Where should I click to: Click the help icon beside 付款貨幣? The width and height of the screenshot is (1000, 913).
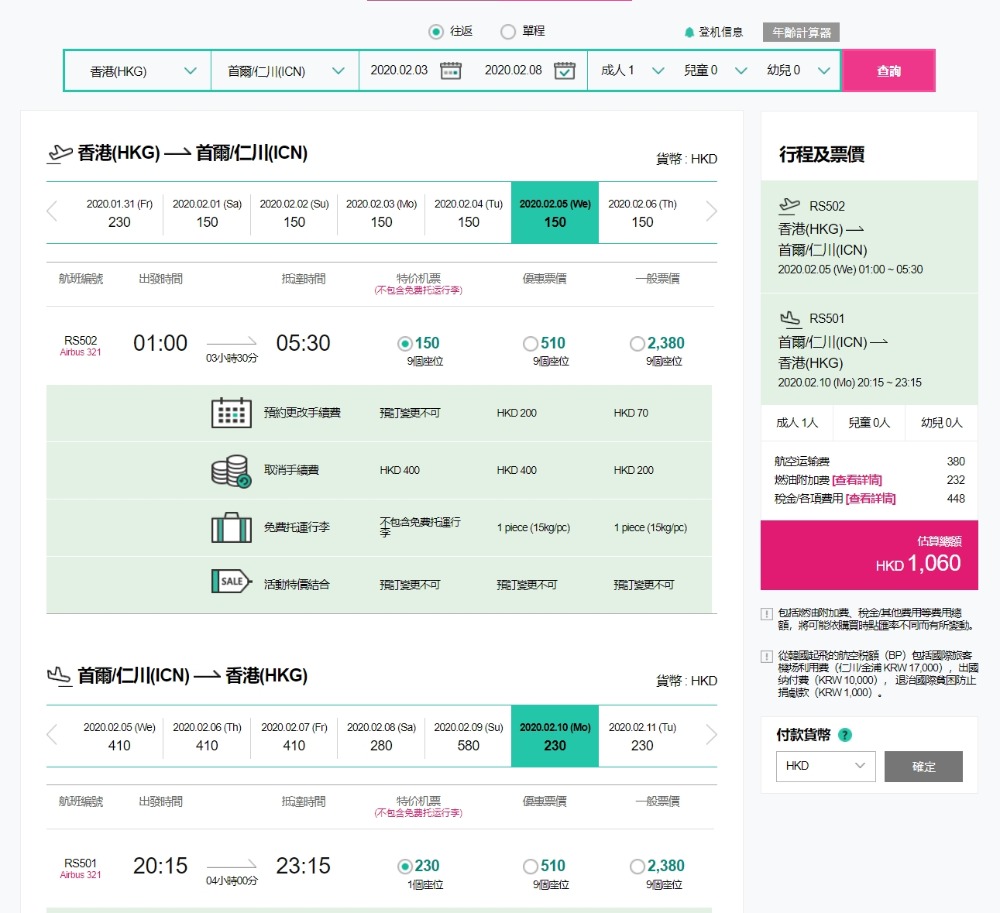point(845,735)
